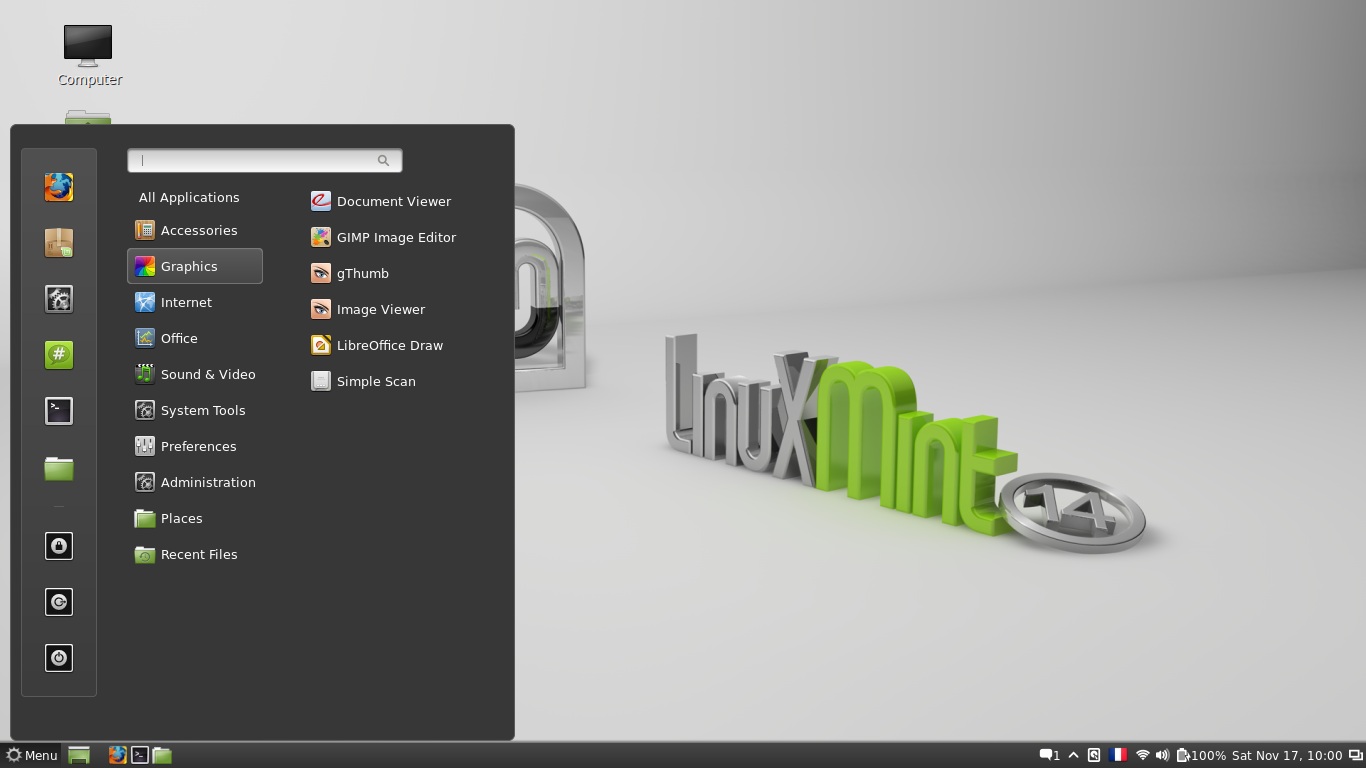Open file manager from panel launcher
Image resolution: width=1366 pixels, height=768 pixels.
click(x=162, y=755)
